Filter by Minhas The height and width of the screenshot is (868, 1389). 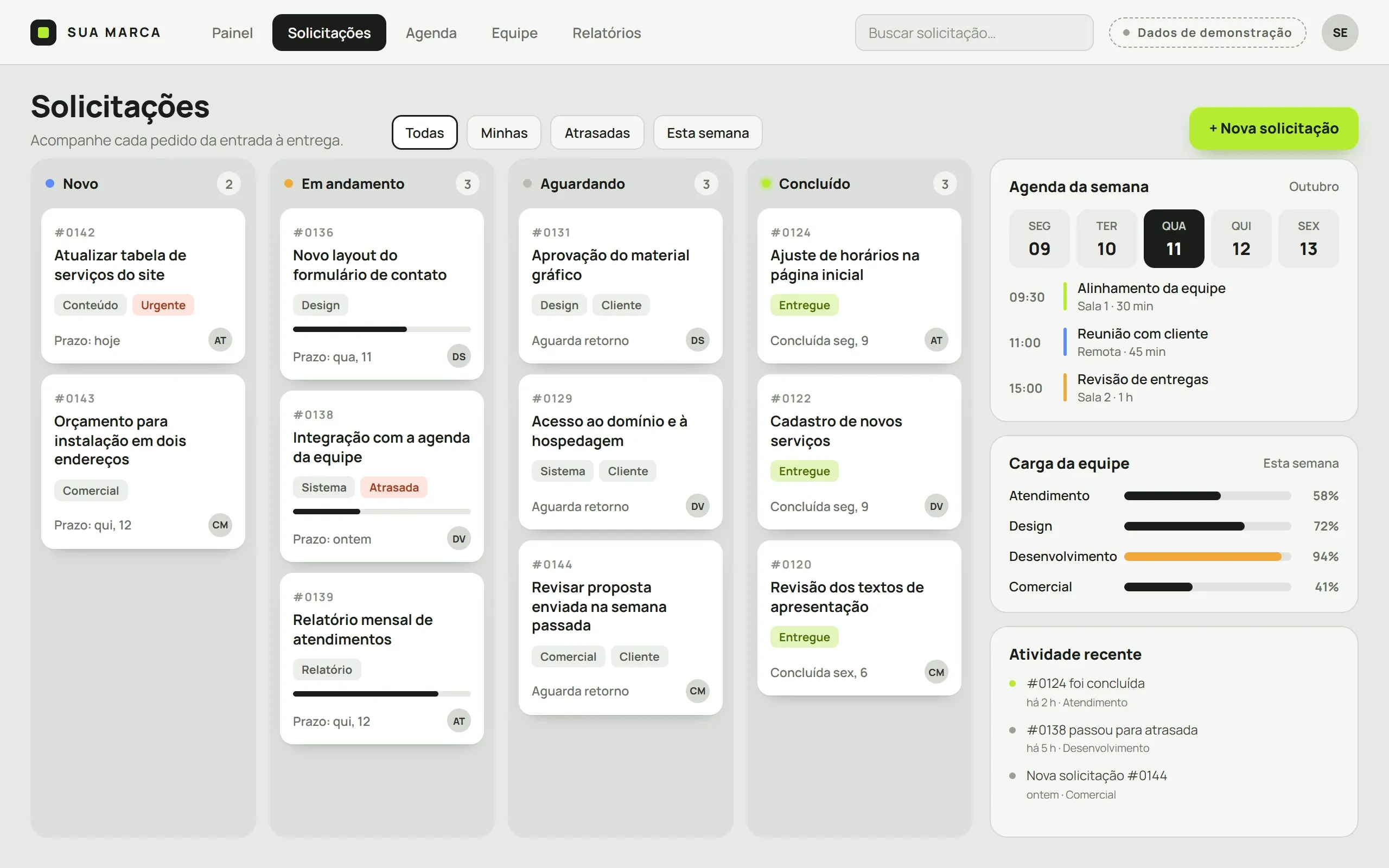point(504,132)
